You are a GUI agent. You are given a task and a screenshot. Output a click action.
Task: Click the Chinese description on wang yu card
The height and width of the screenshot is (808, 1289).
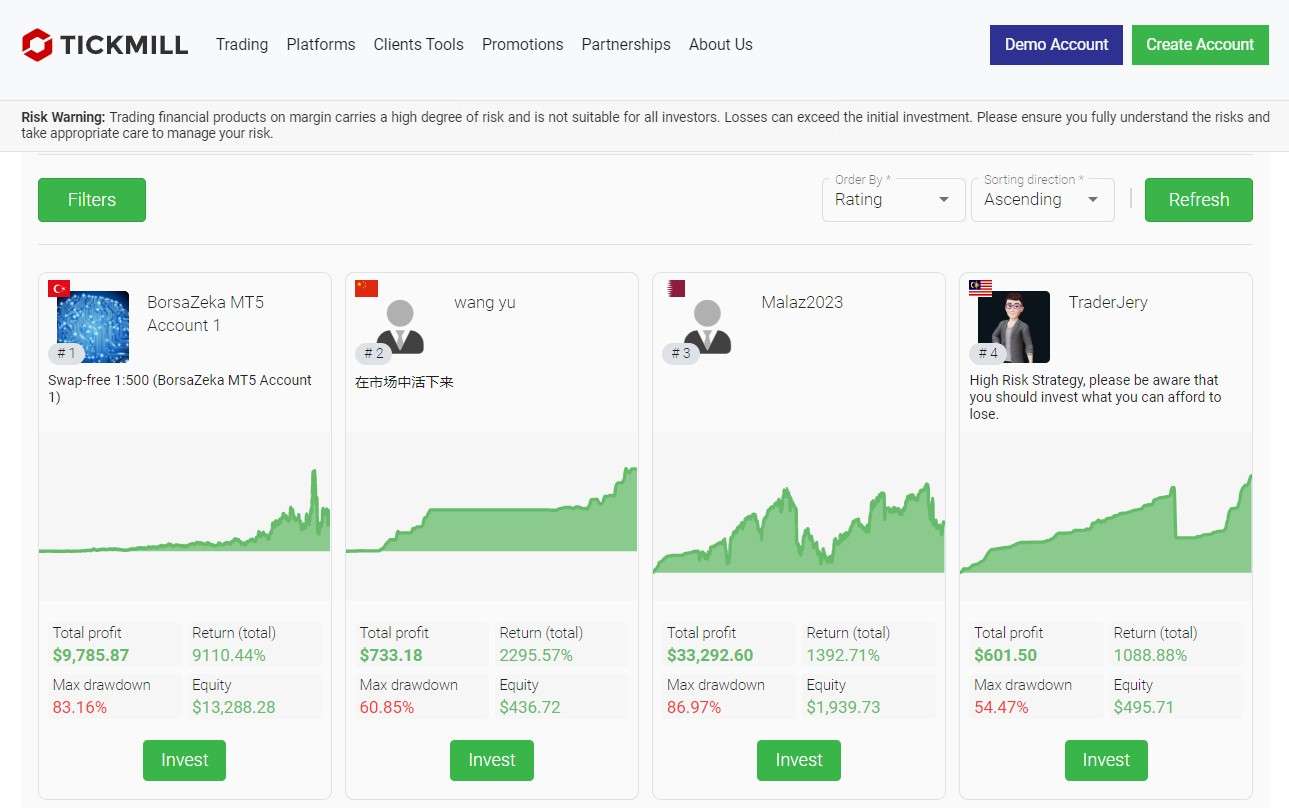[405, 382]
